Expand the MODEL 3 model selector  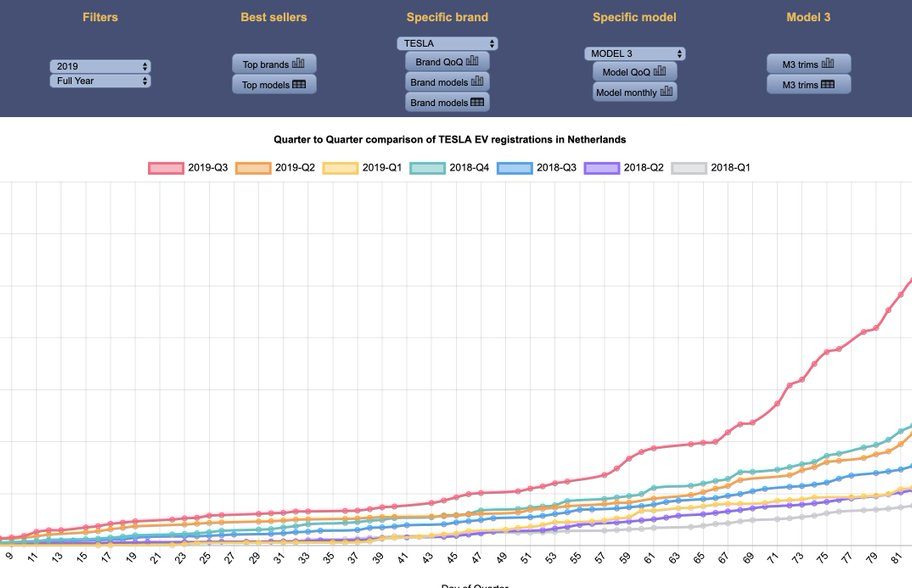[x=635, y=54]
